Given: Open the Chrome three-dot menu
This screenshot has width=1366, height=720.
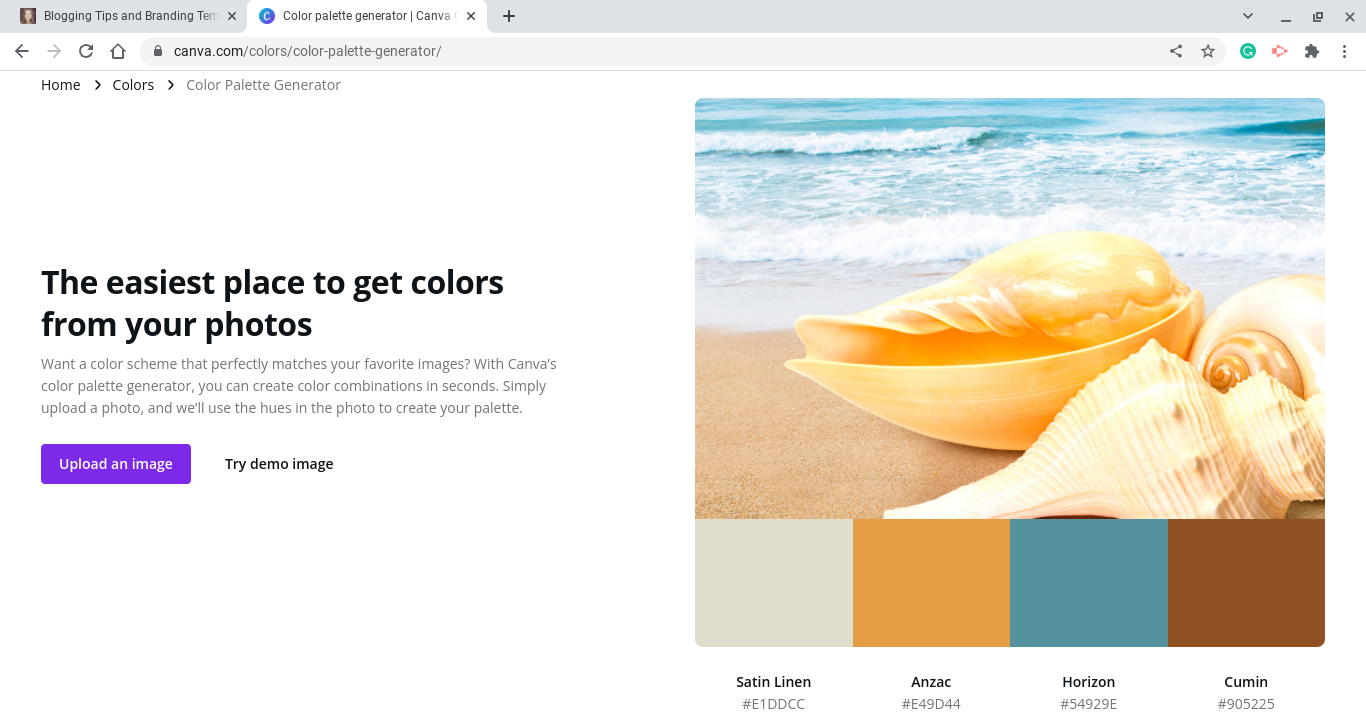Looking at the screenshot, I should pos(1344,51).
